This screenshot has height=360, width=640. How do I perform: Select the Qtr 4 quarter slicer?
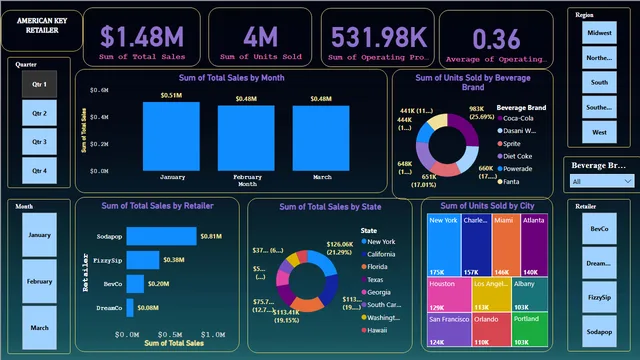[x=39, y=171]
